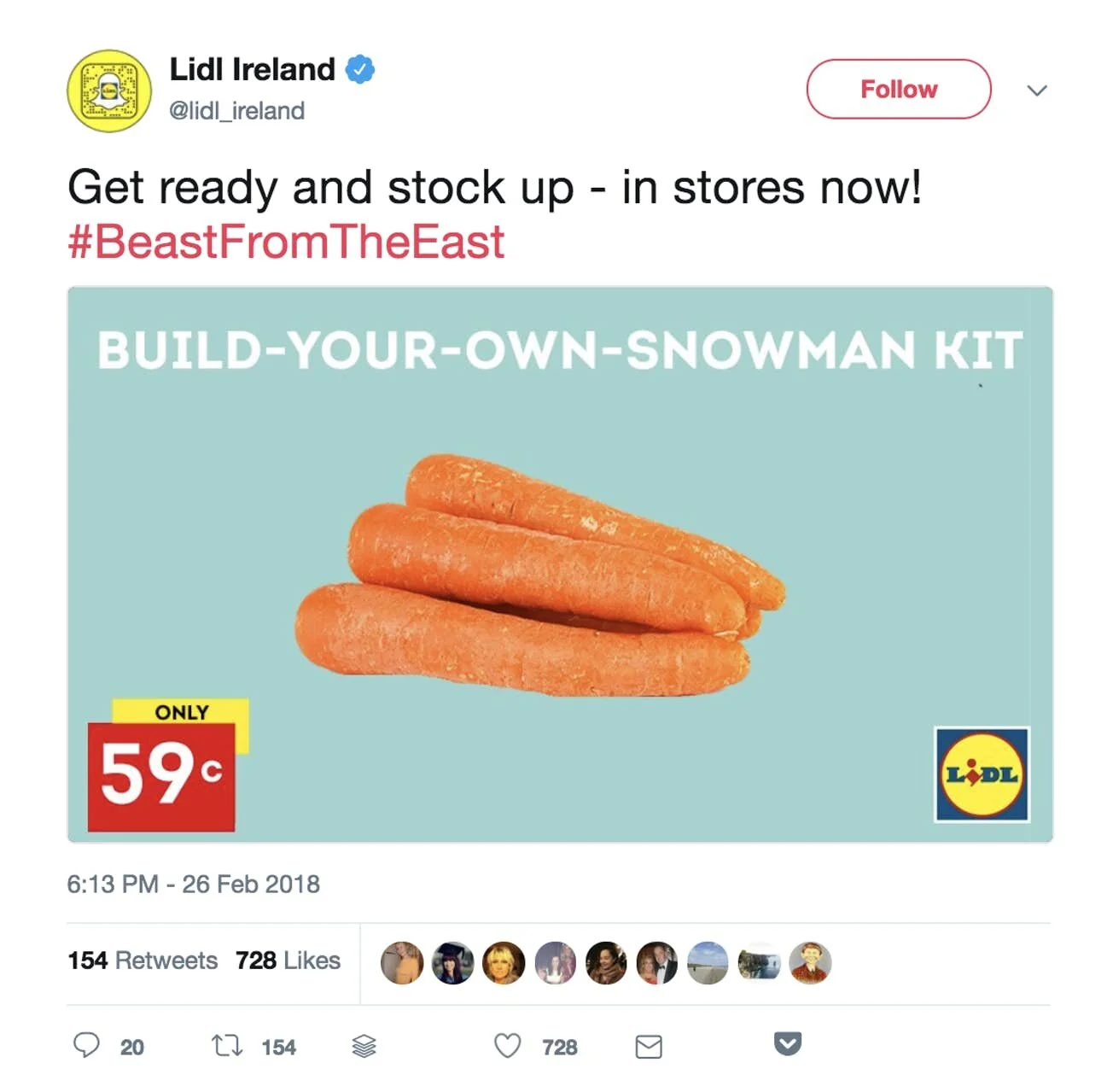Open the 6:13 PM - 26 Feb 2018 timestamp
This screenshot has height=1092, width=1113.
pos(194,884)
